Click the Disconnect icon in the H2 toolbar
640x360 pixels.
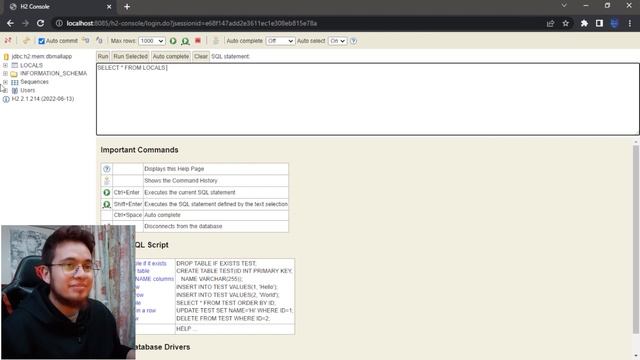pyautogui.click(x=8, y=40)
